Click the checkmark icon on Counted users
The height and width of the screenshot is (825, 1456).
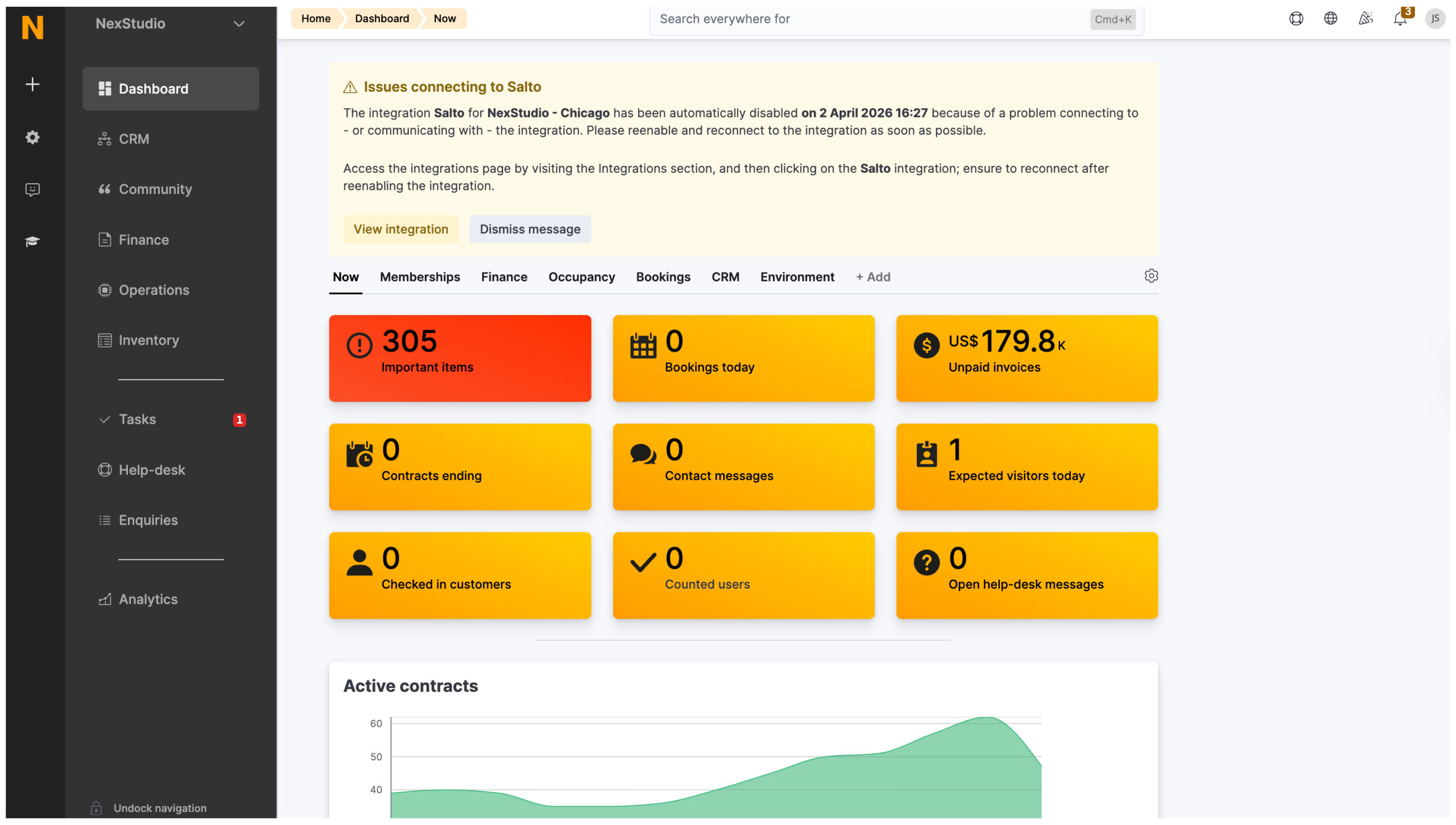click(643, 563)
